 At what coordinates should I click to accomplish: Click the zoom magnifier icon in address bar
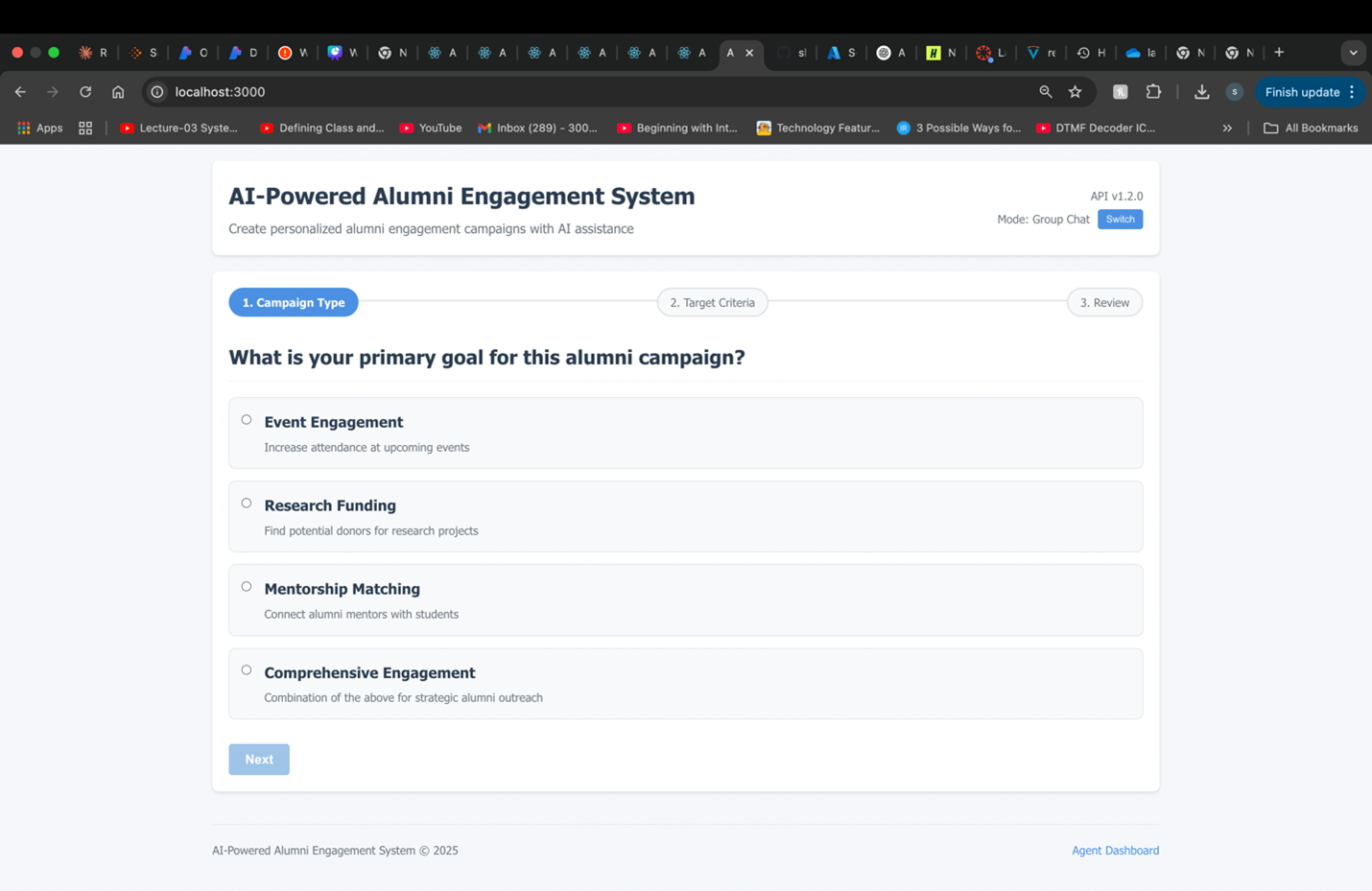point(1045,92)
